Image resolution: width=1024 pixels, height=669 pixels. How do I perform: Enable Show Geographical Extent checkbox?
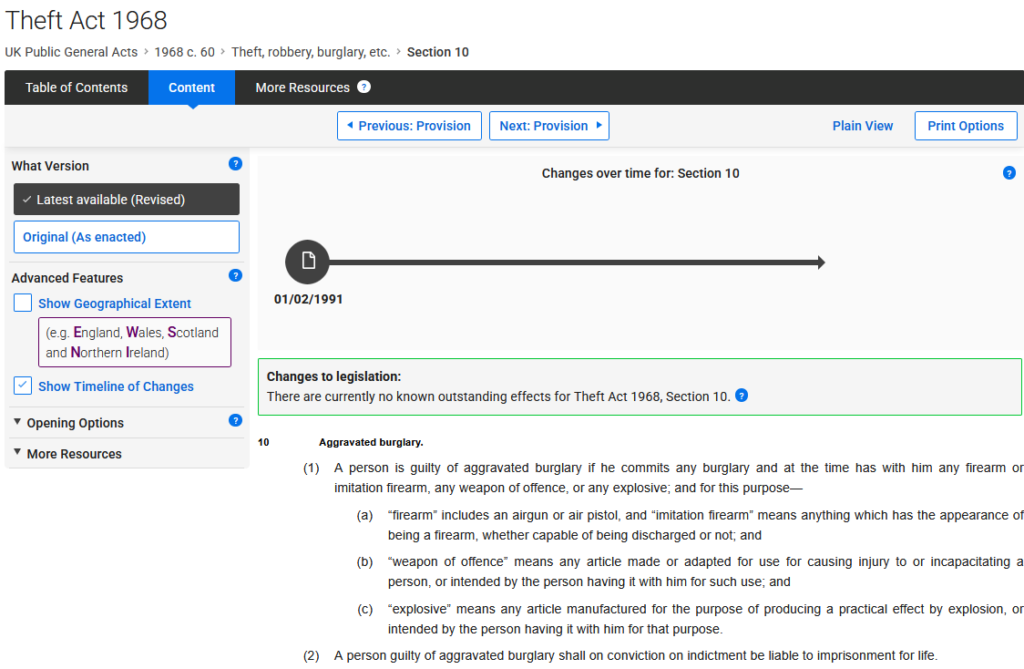(x=23, y=303)
